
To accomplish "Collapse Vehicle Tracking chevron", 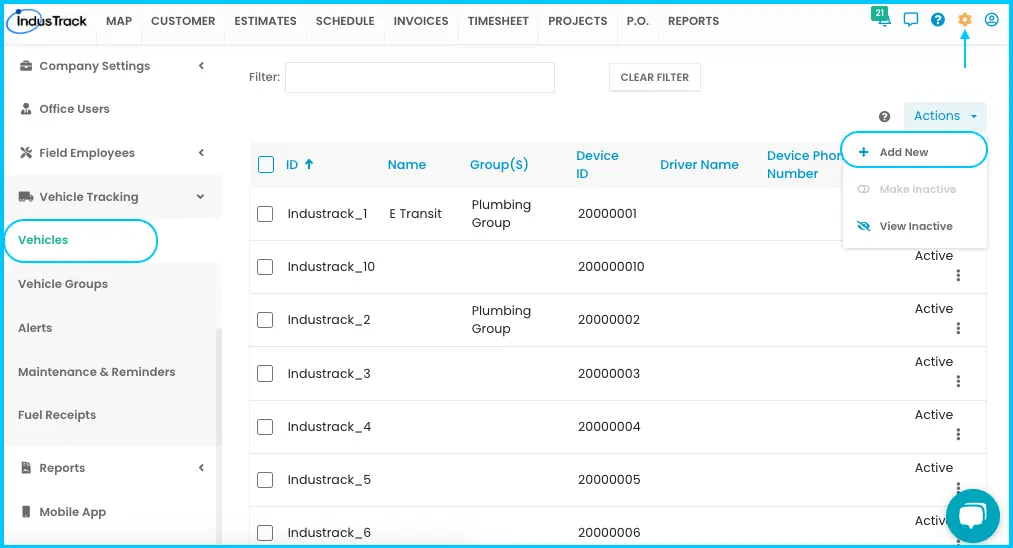I will click(x=200, y=196).
